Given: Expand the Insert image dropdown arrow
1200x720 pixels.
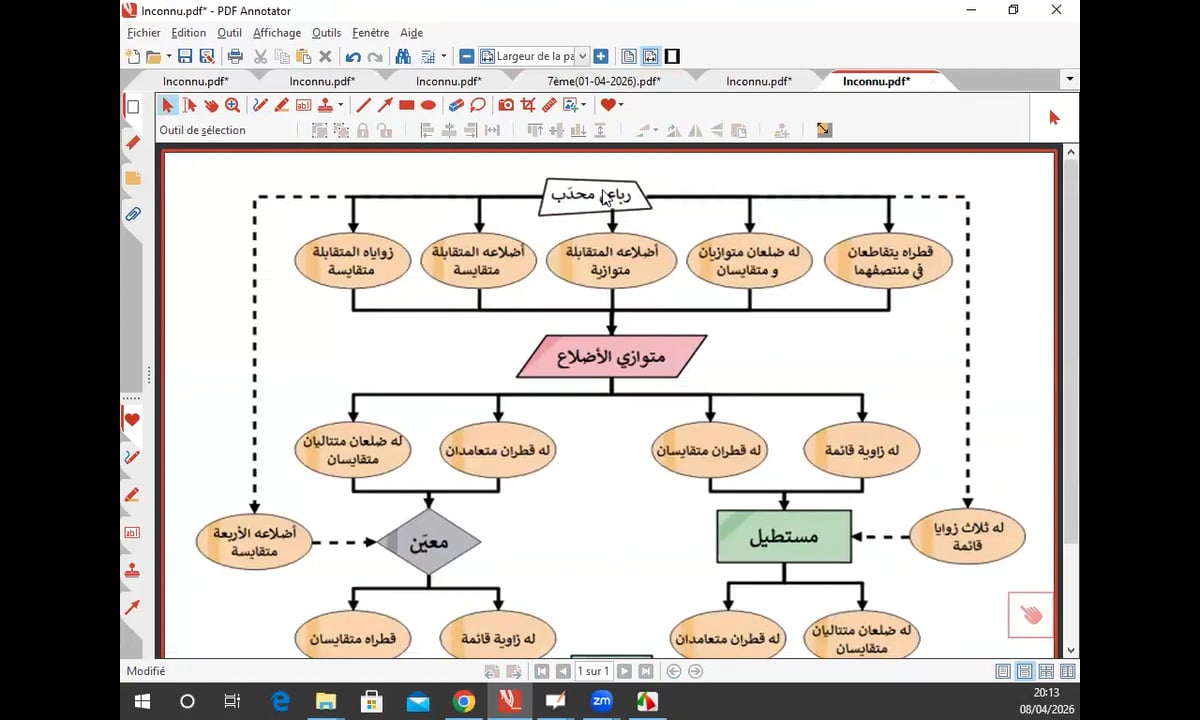Looking at the screenshot, I should [584, 105].
